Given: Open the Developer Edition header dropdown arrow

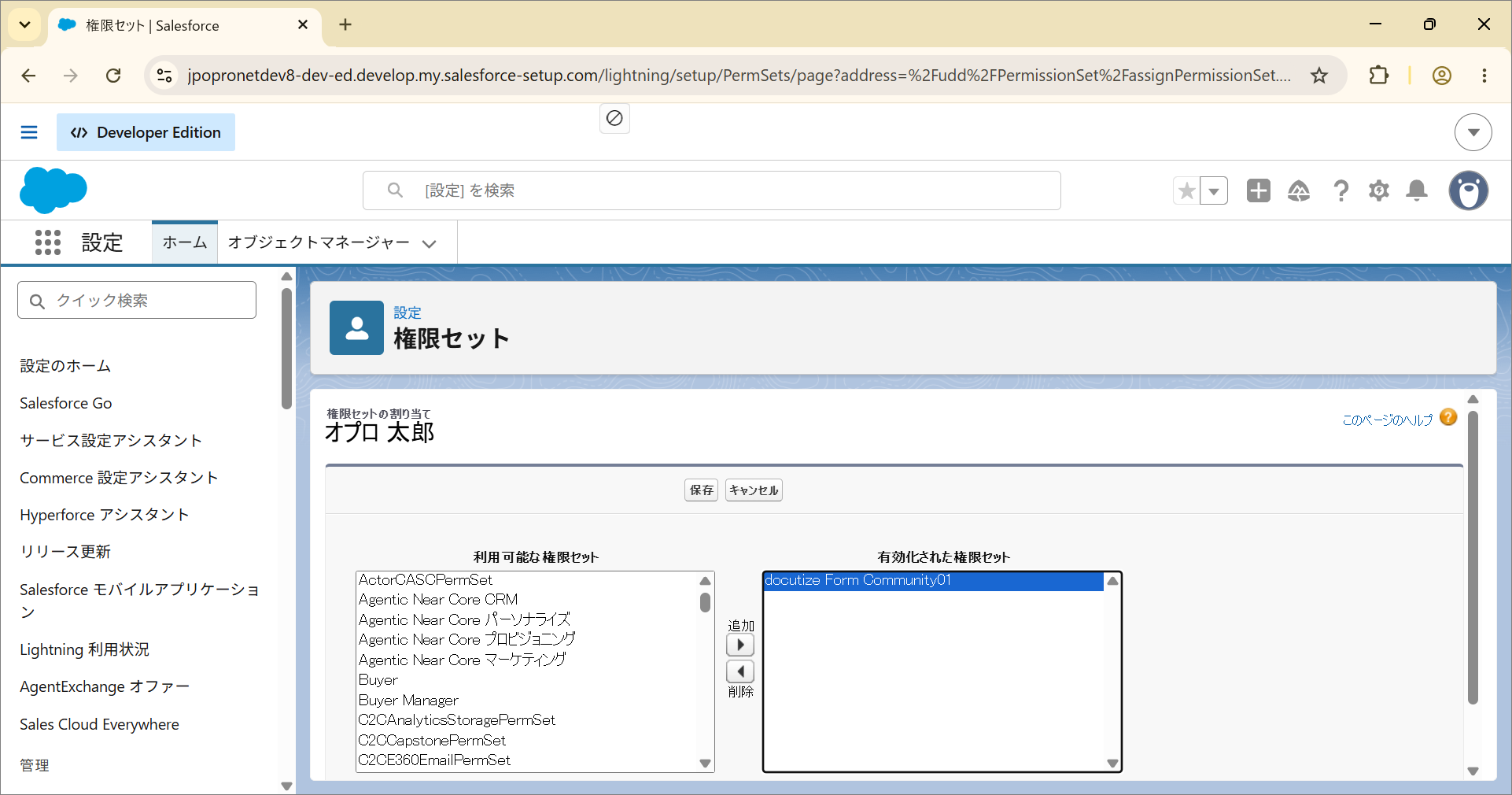Looking at the screenshot, I should point(1473,132).
